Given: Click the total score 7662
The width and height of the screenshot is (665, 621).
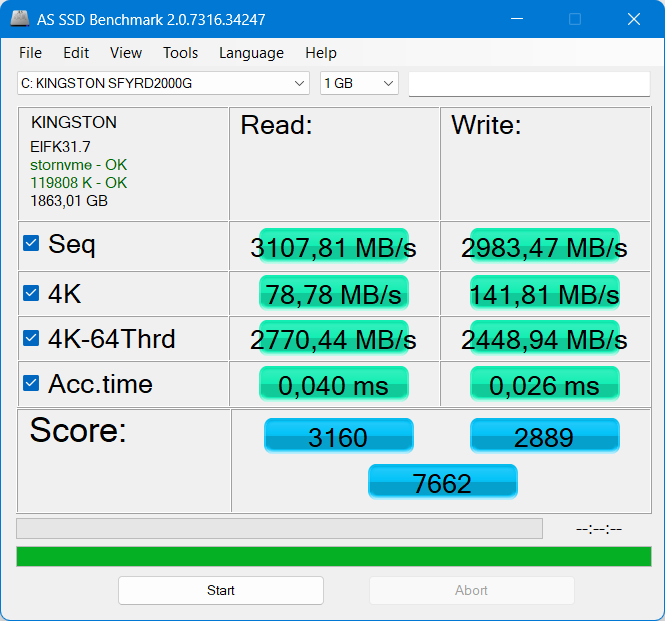Looking at the screenshot, I should (443, 482).
